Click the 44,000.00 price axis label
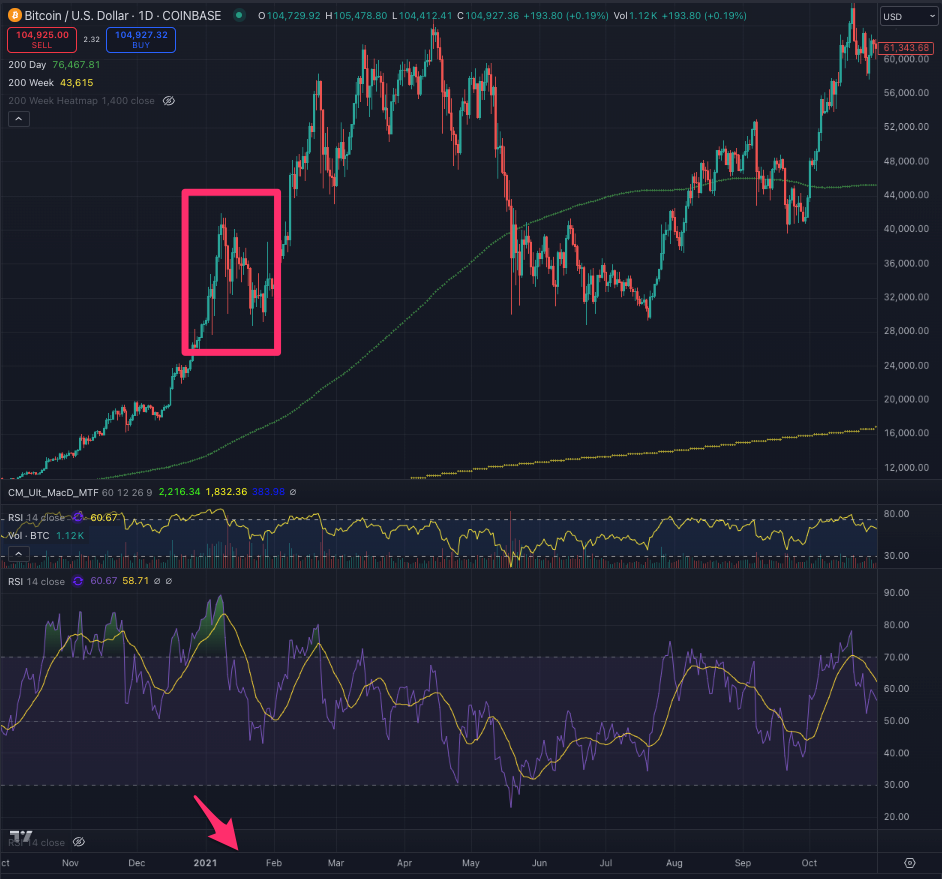Viewport: 942px width, 879px height. pyautogui.click(x=906, y=195)
